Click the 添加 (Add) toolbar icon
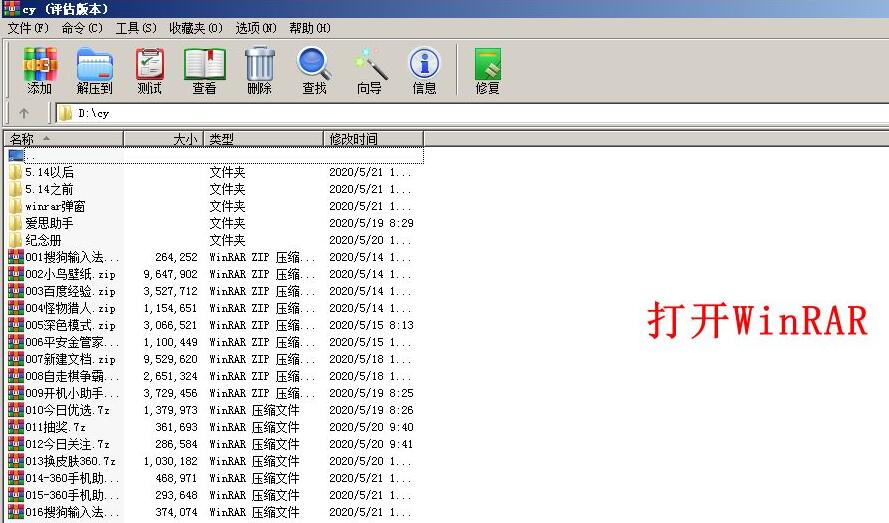The image size is (889, 523). pyautogui.click(x=40, y=70)
